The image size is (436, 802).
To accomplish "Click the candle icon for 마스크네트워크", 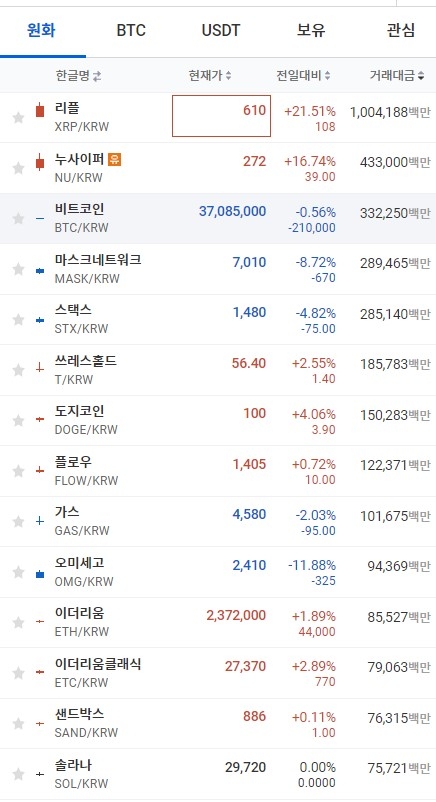I will coord(40,271).
